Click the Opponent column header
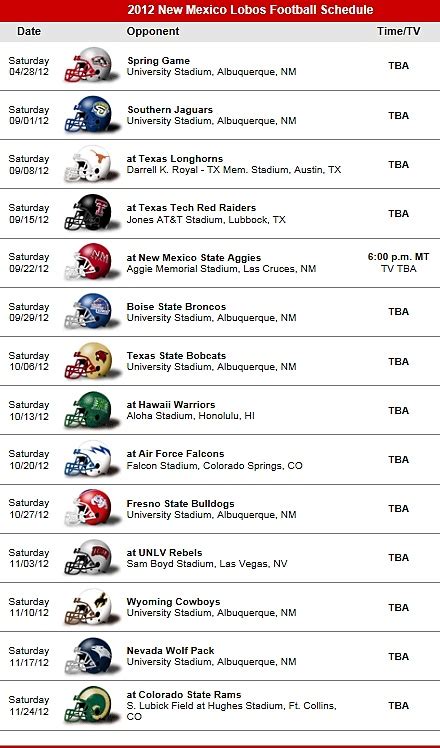The image size is (440, 748). (x=153, y=31)
